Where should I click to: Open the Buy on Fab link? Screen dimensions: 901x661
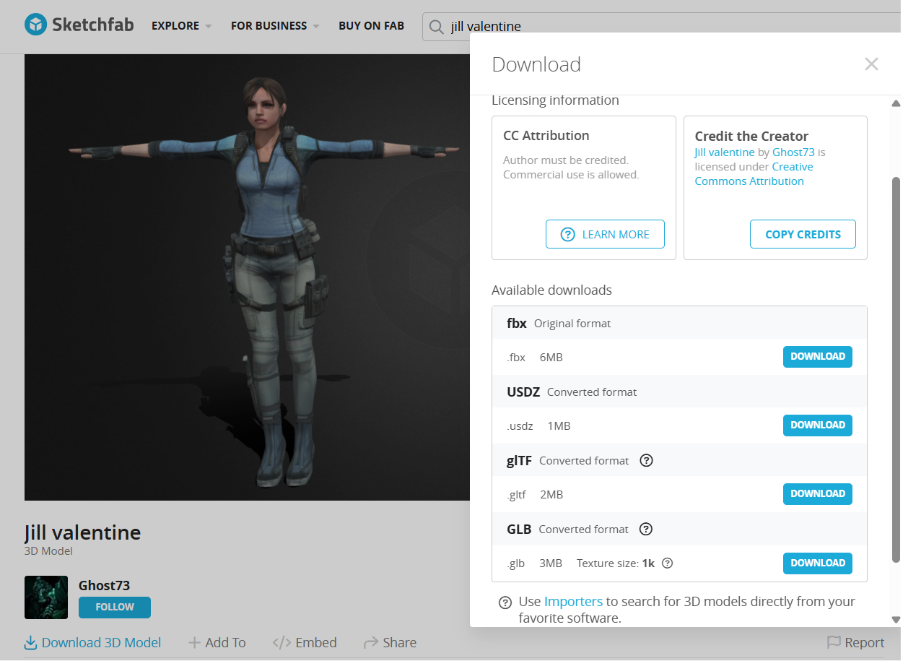pos(371,26)
